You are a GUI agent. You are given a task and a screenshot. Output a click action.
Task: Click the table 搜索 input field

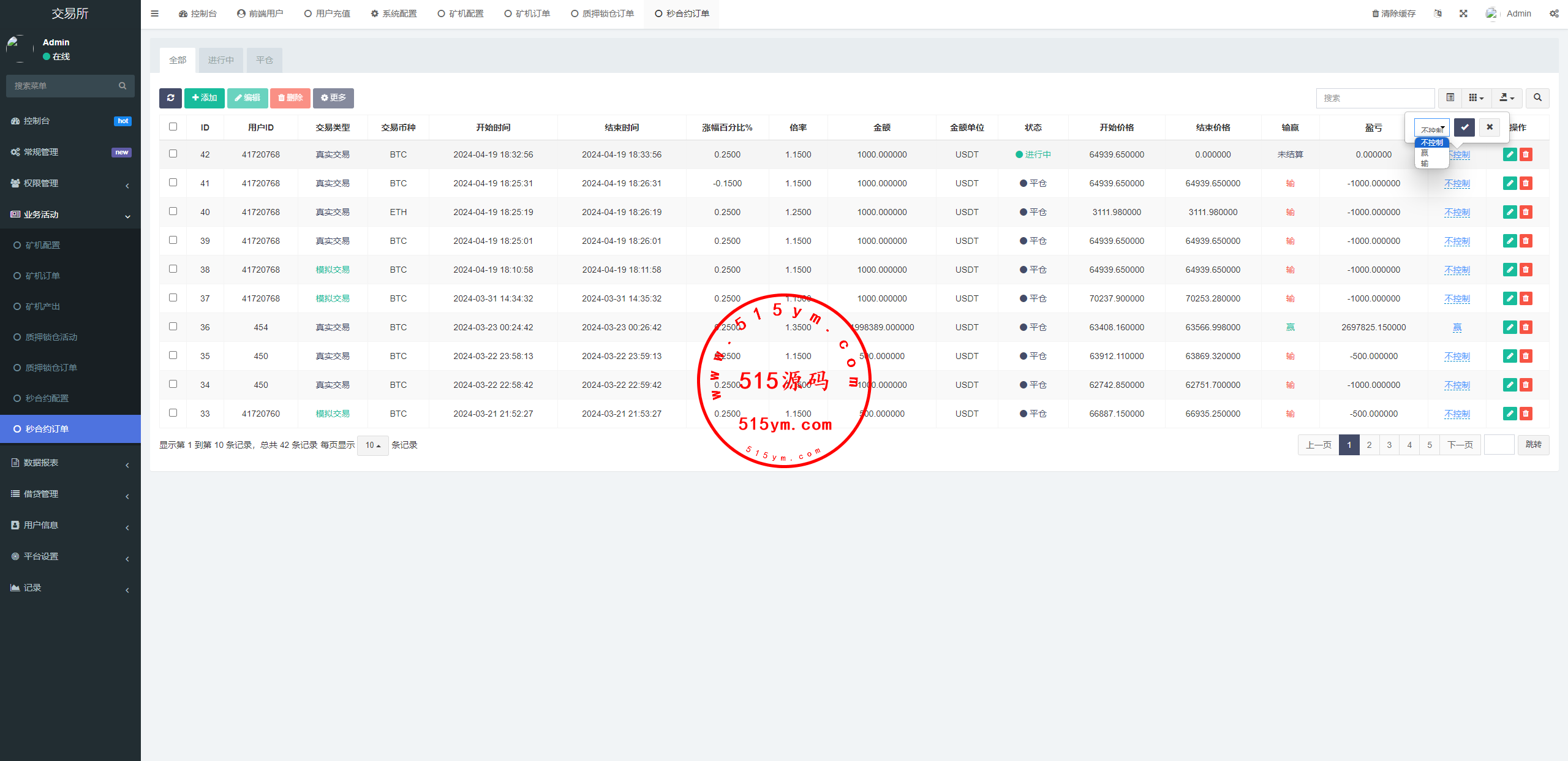pos(1375,98)
